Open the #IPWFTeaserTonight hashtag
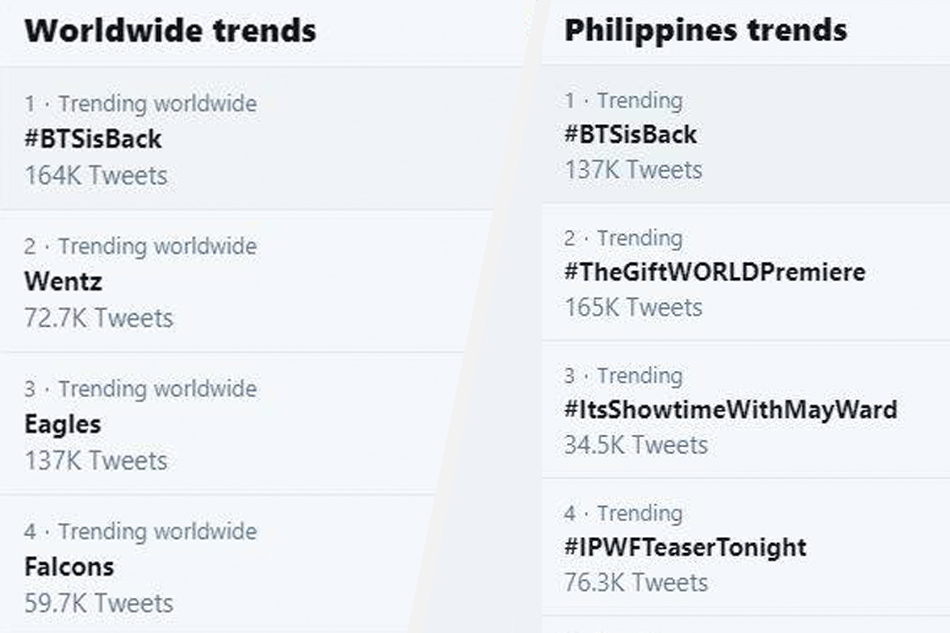The height and width of the screenshot is (633, 950). (685, 547)
